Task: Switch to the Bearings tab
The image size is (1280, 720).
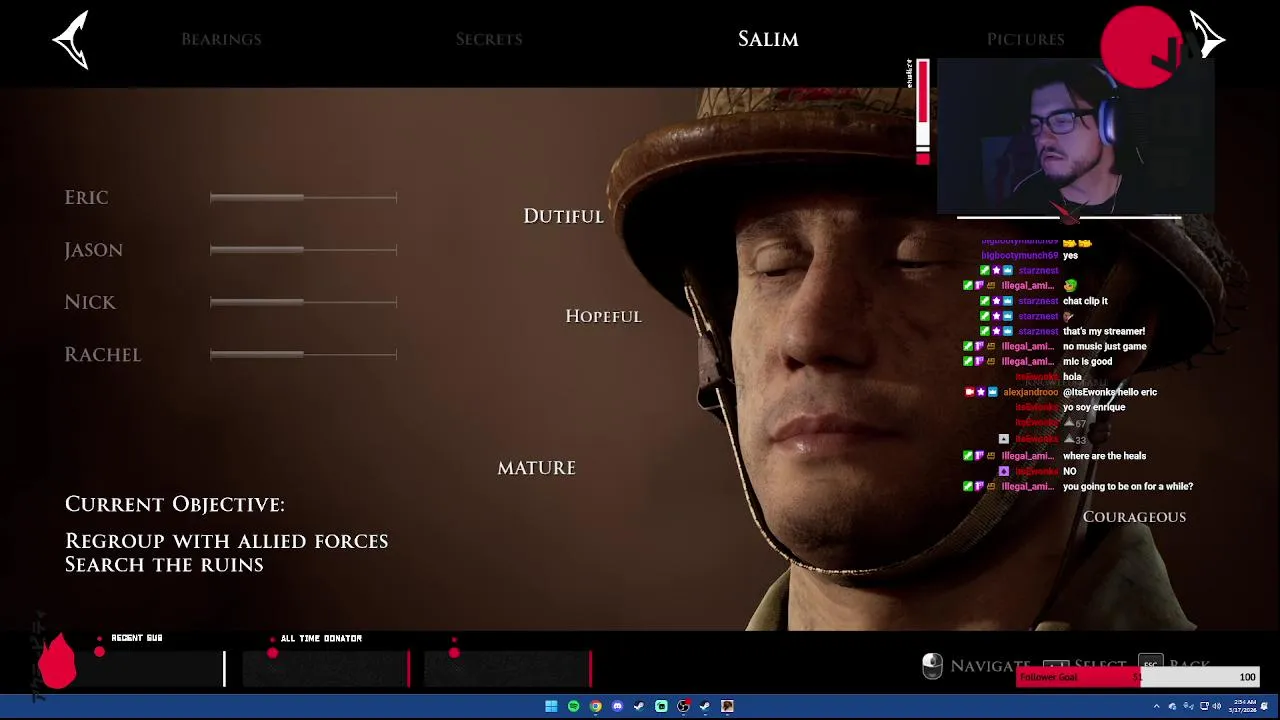Action: pyautogui.click(x=221, y=39)
